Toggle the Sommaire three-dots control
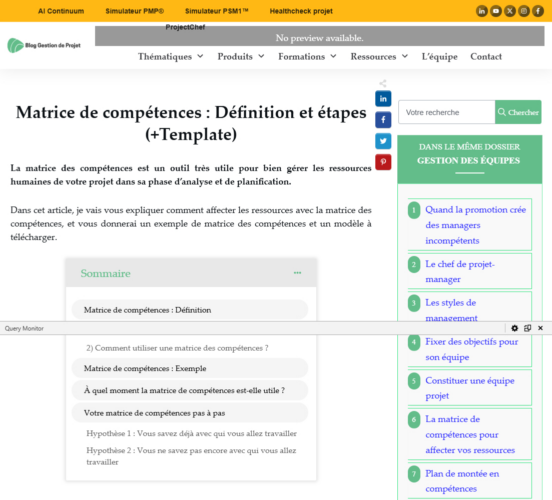552x500 pixels. point(297,273)
